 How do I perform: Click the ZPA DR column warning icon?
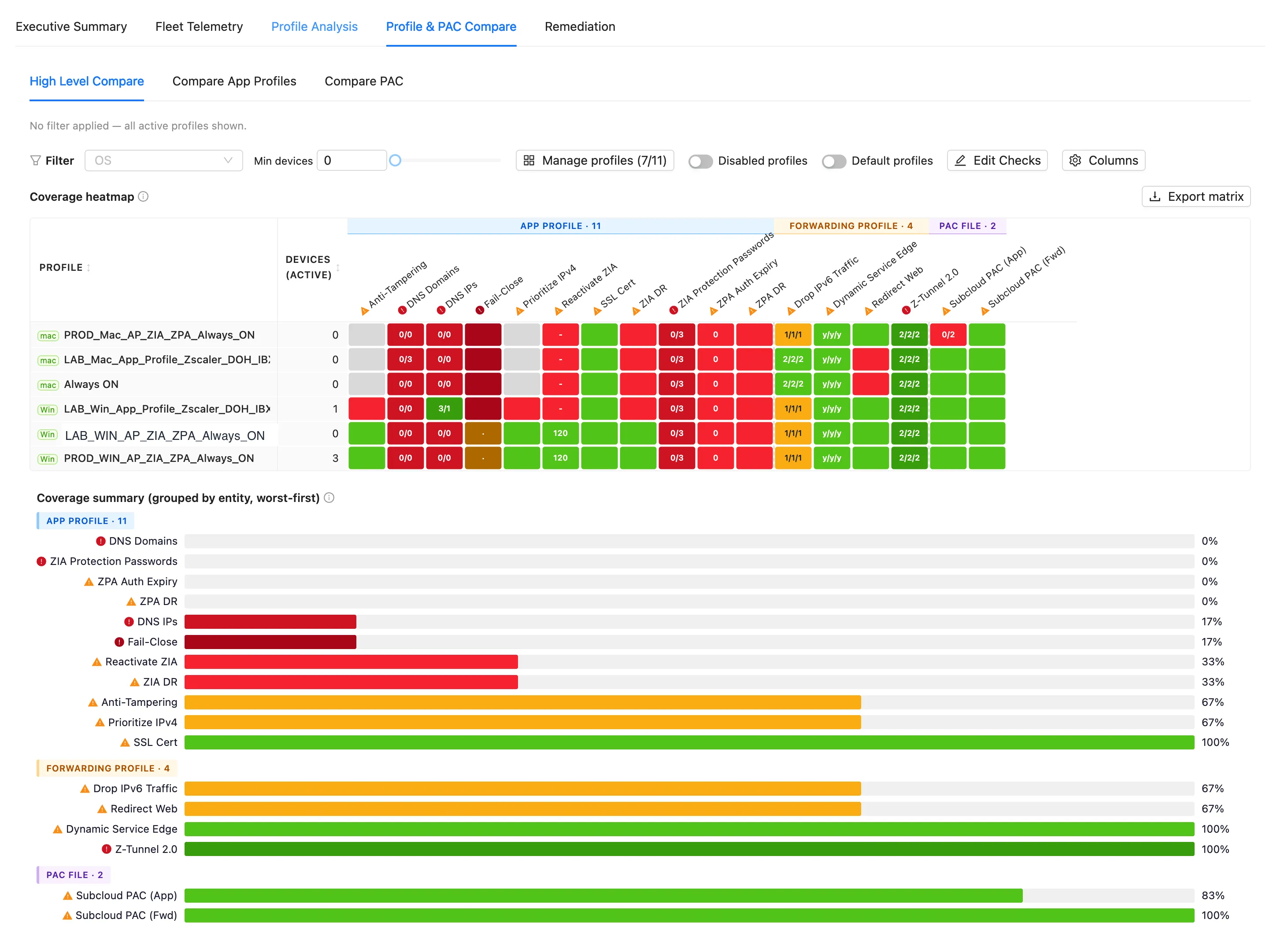[752, 311]
